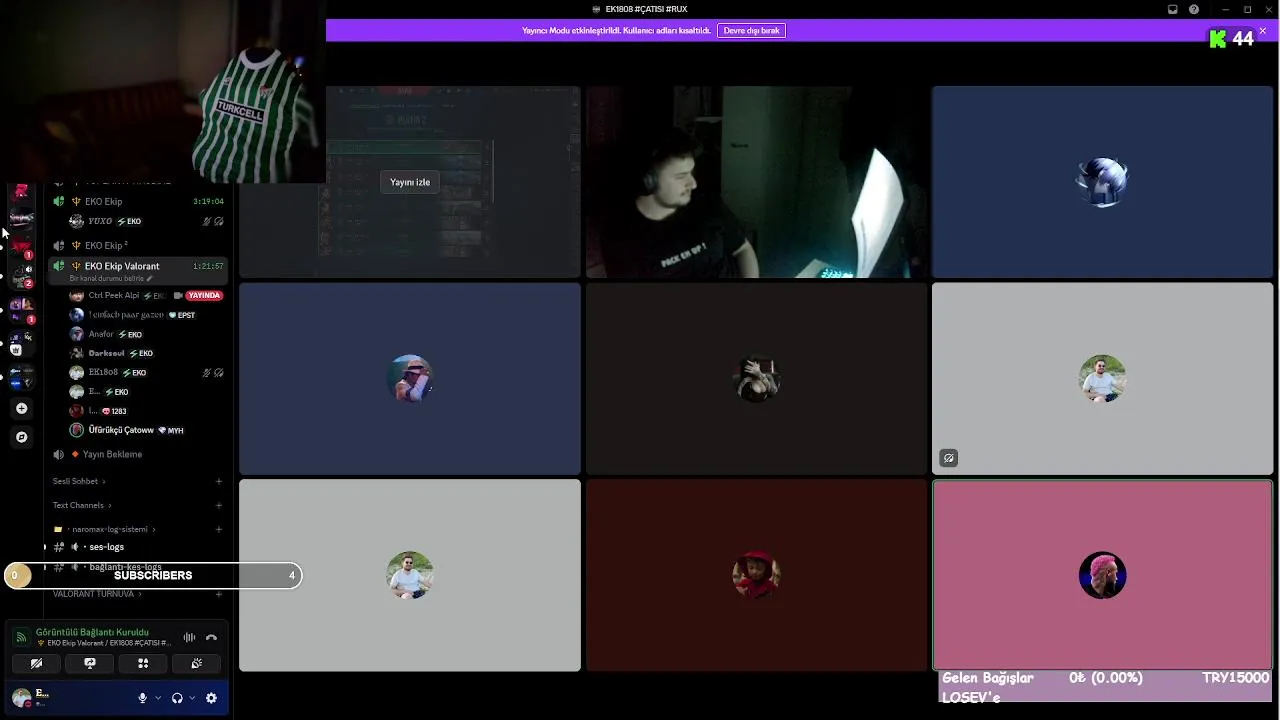
Task: Select user 'Darksoul' in voice list
Action: point(110,353)
